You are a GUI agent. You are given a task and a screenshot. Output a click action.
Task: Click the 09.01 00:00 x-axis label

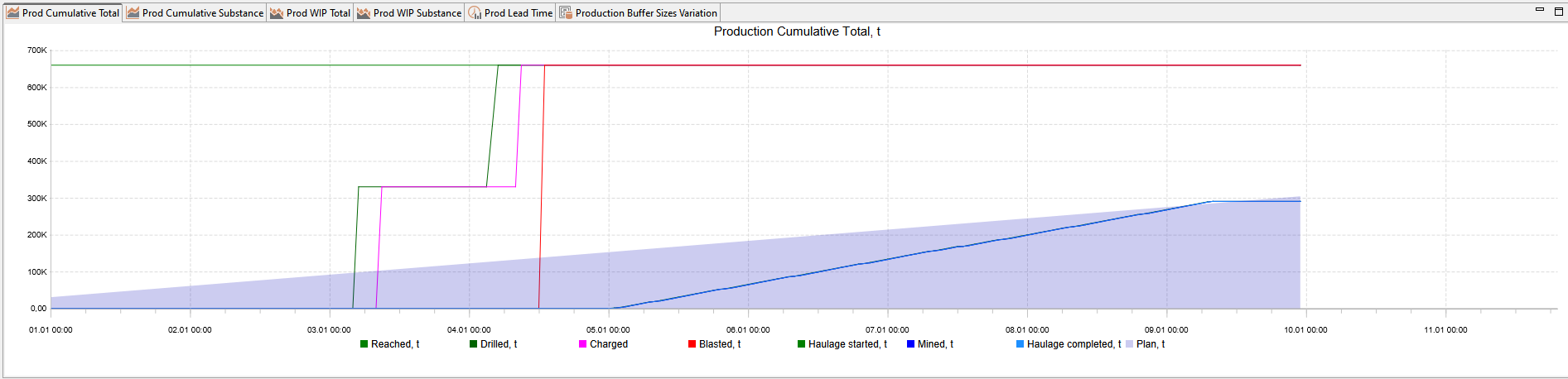point(1166,330)
